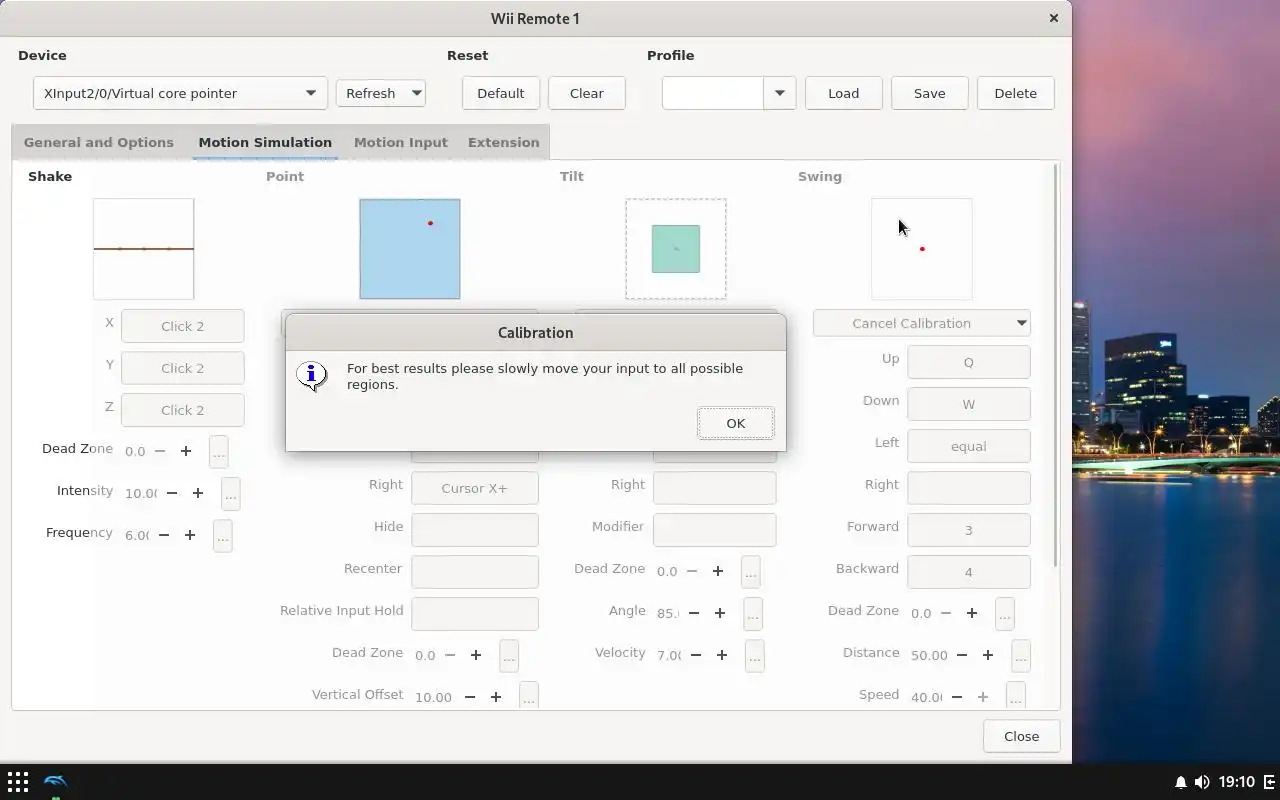Viewport: 1280px width, 800px height.
Task: Click the Shake Y mapping button
Action: [182, 368]
